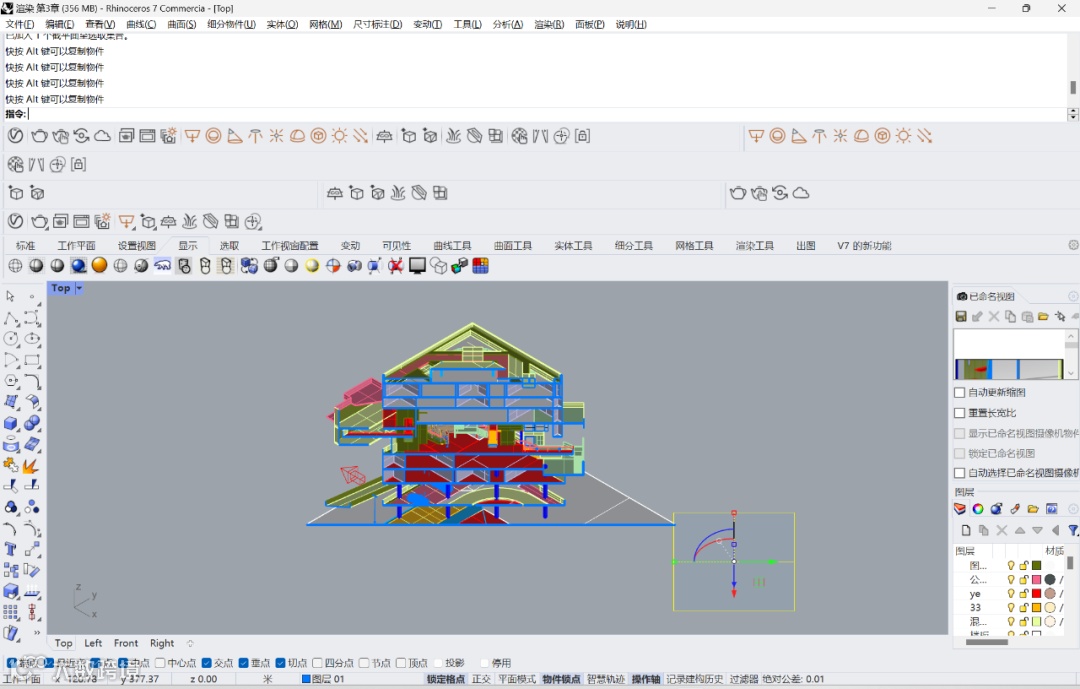Click the red X hide objects icon
The width and height of the screenshot is (1080, 689).
click(x=395, y=266)
